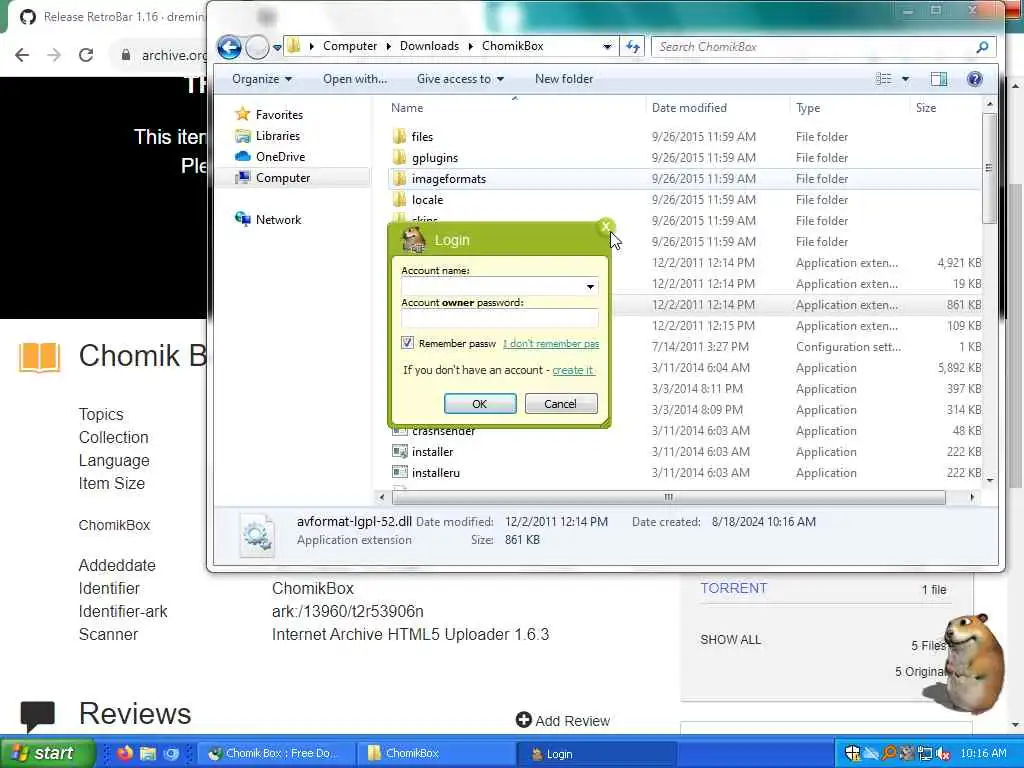The height and width of the screenshot is (768, 1024).
Task: Click the Back arrow in Explorer window
Action: pyautogui.click(x=229, y=47)
